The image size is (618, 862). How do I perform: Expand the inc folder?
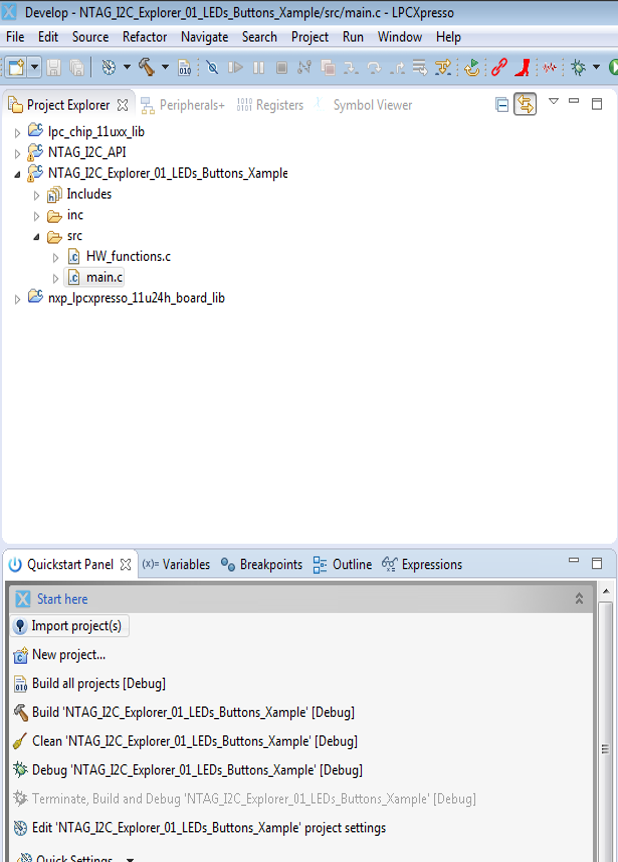pos(36,216)
